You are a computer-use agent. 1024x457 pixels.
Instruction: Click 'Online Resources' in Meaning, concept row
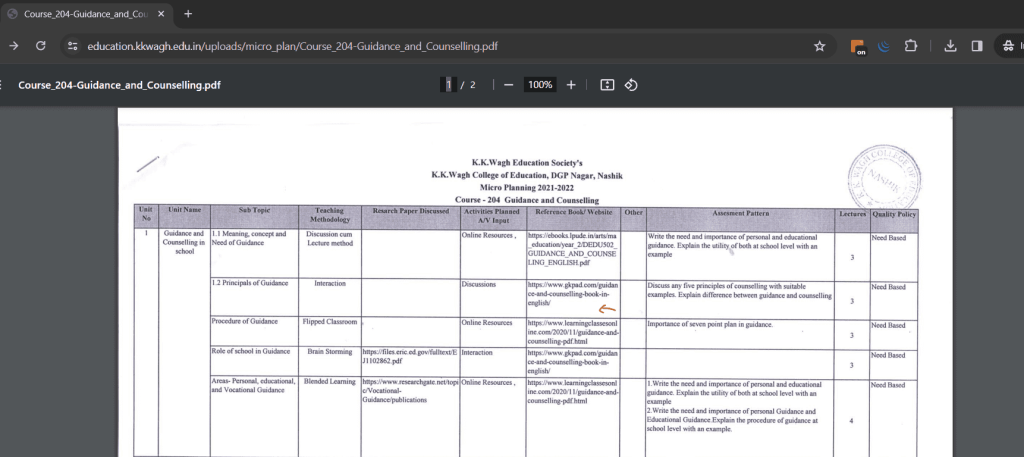489,234
